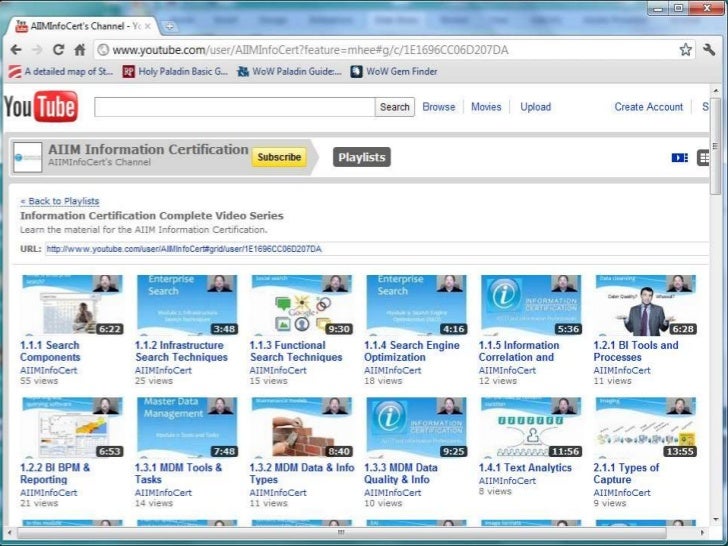Click the browser forward arrow
This screenshot has width=728, height=546.
click(x=37, y=50)
